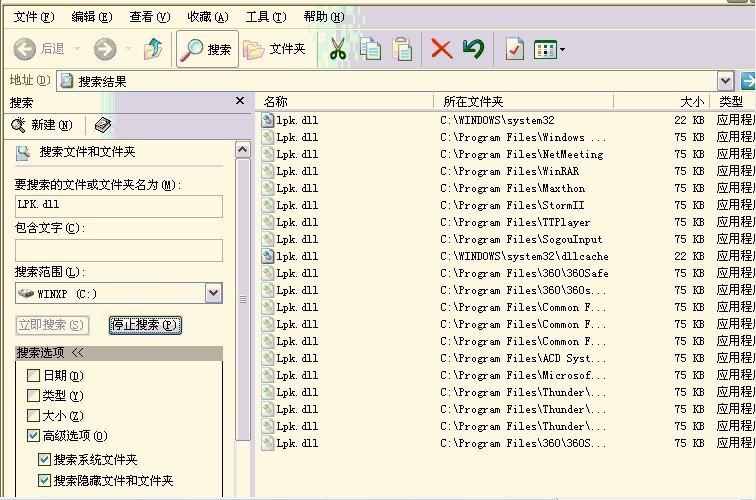756x500 pixels.
Task: Click the green Undo arrow icon
Action: (473, 49)
